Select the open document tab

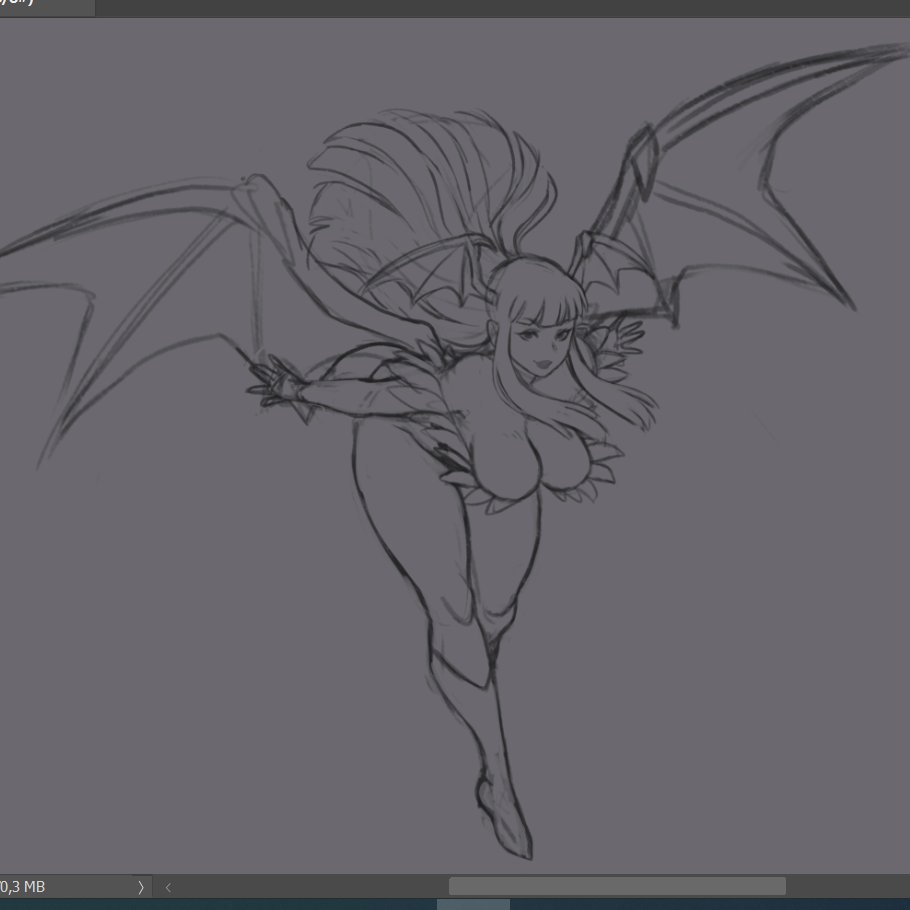[x=47, y=7]
